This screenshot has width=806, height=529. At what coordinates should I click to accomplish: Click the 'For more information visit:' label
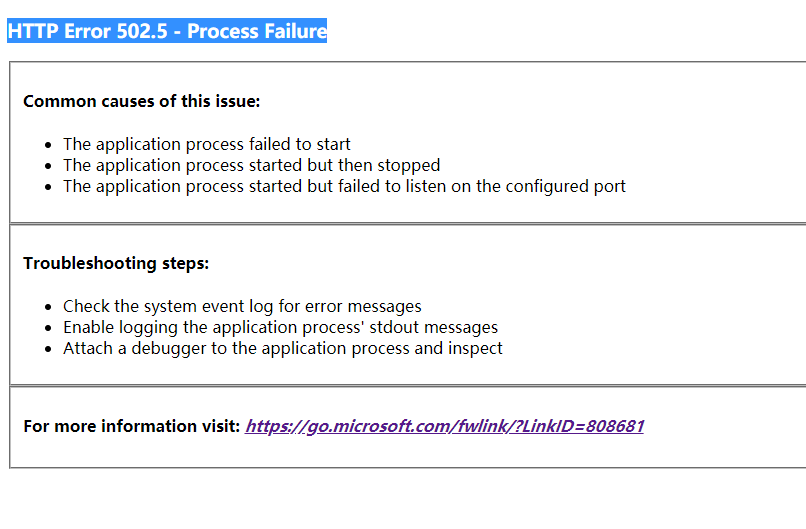(x=132, y=426)
